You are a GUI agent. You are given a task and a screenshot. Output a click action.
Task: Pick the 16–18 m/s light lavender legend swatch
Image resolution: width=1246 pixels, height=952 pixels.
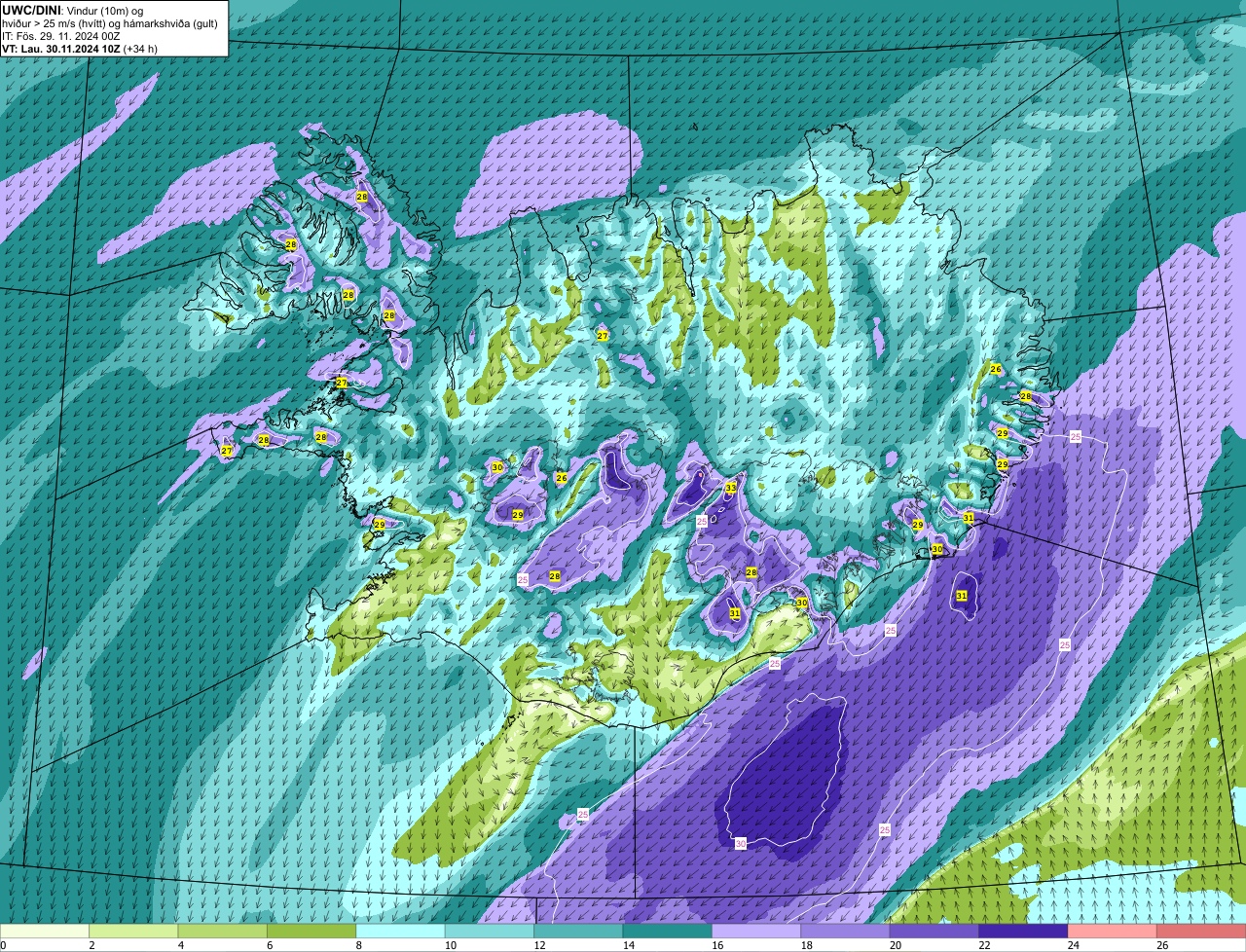756,931
